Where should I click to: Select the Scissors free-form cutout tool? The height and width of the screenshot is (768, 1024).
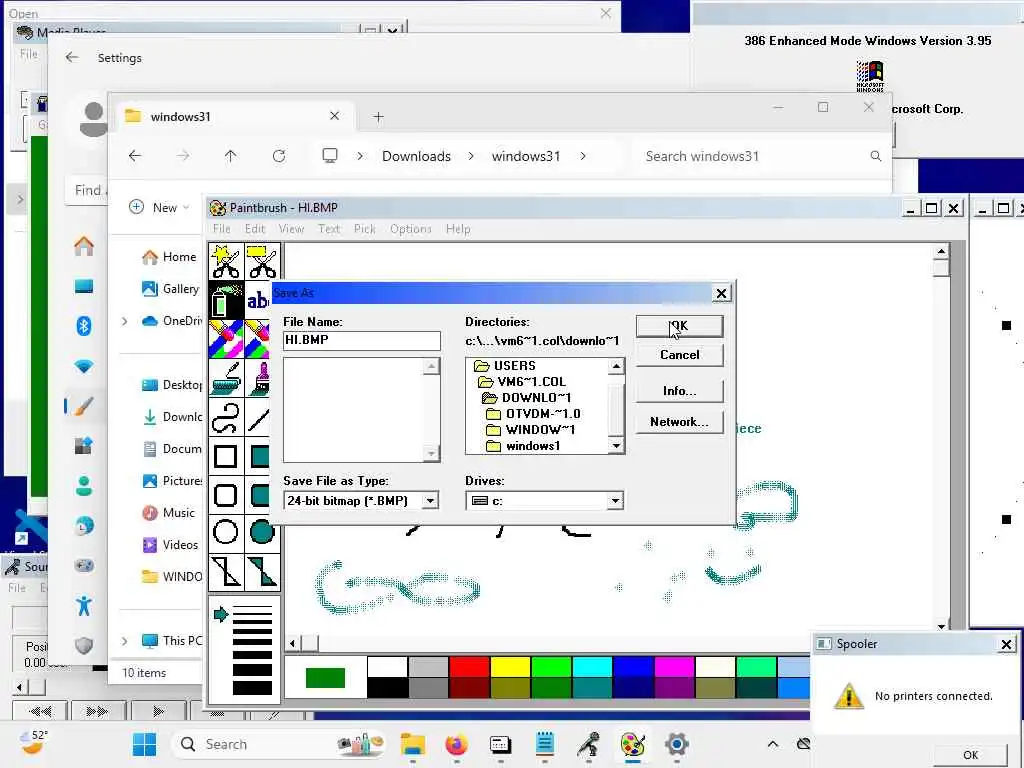tap(226, 261)
